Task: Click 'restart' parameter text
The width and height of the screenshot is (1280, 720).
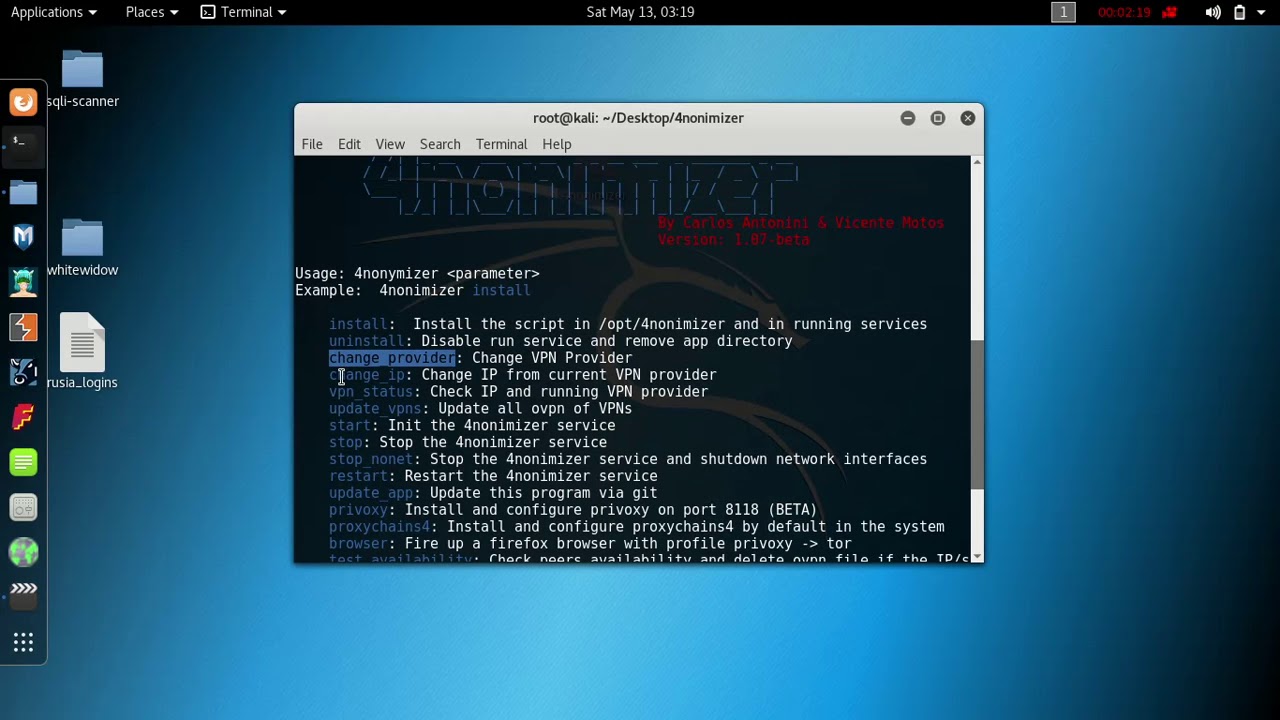Action: [358, 476]
